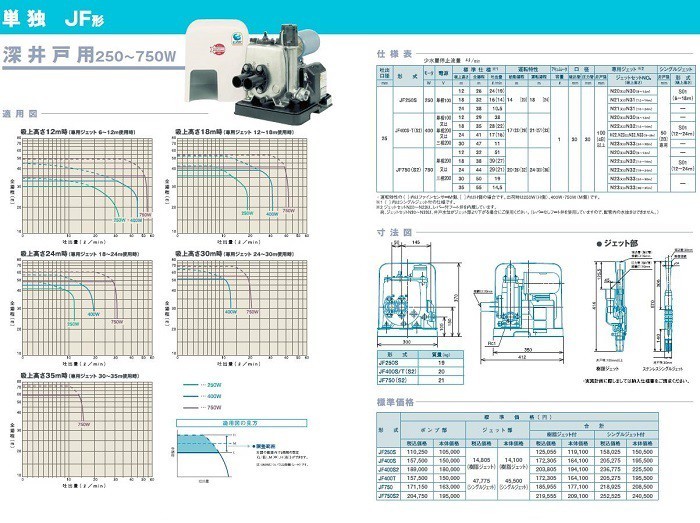Screen dimensions: 700x523
Task: Click the small chart-reading example diagram
Action: (x=205, y=451)
